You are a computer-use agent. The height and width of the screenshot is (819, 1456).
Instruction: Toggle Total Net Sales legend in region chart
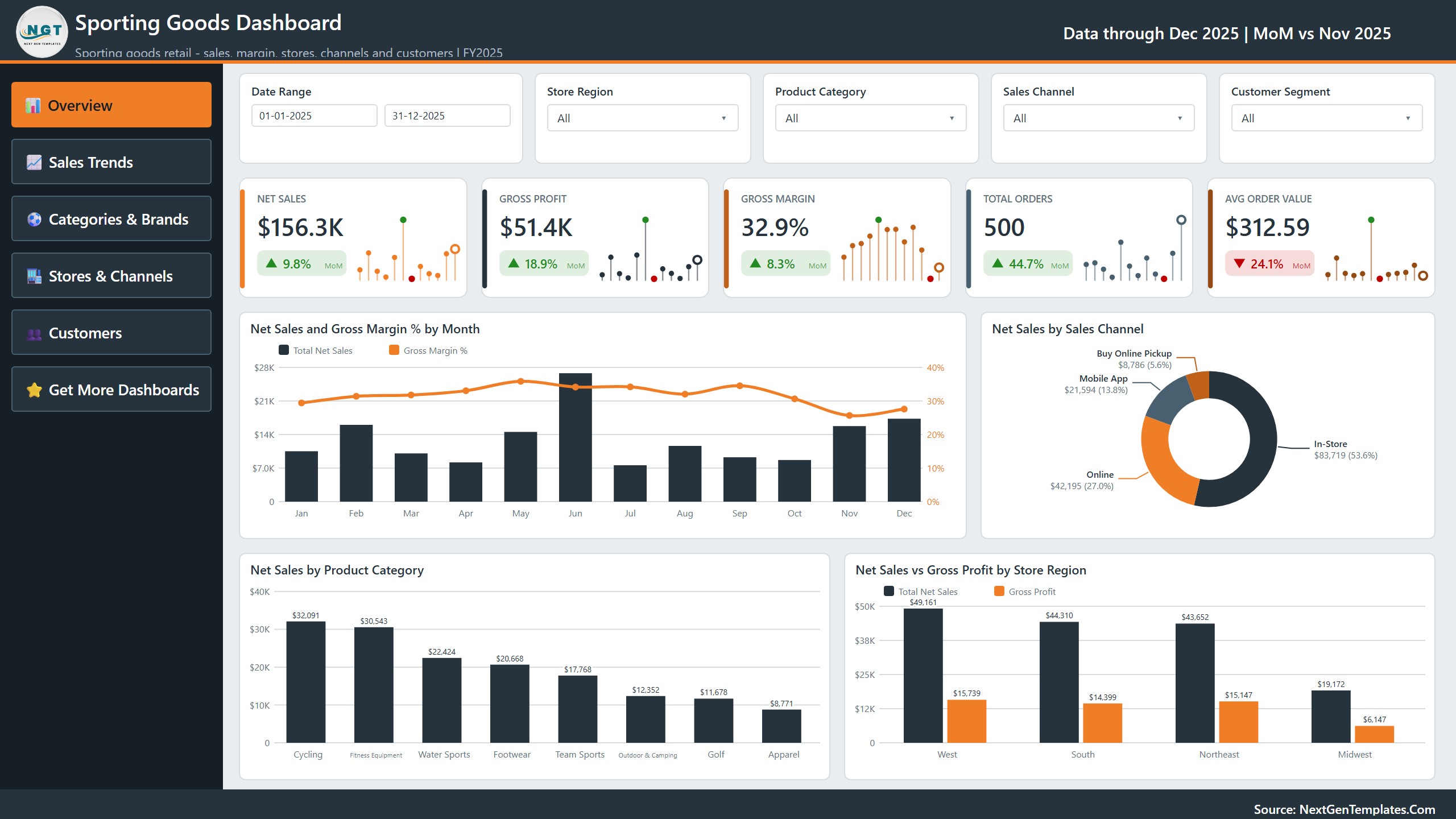[x=921, y=591]
